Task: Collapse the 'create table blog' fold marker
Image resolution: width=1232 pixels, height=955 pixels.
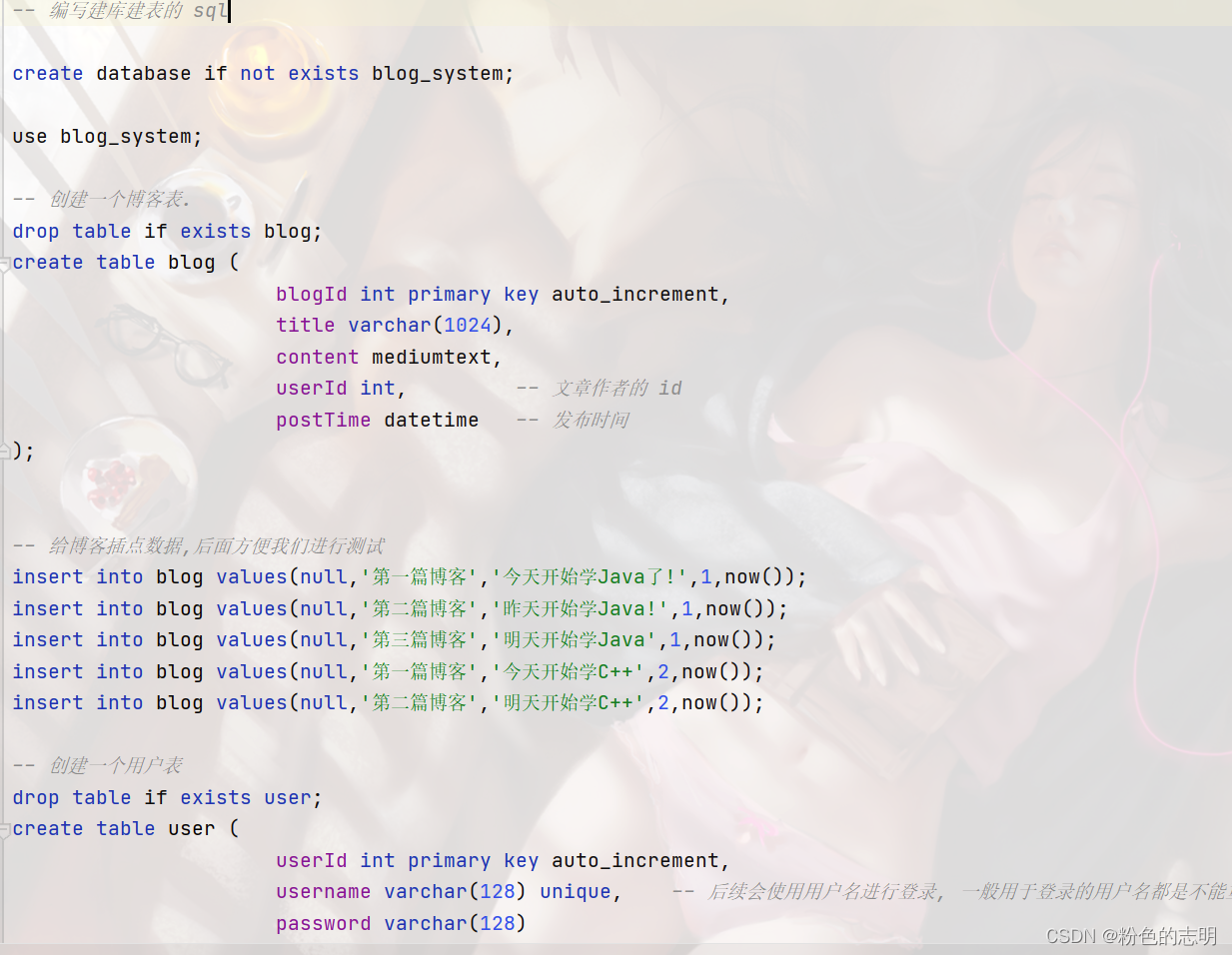Action: tap(4, 264)
